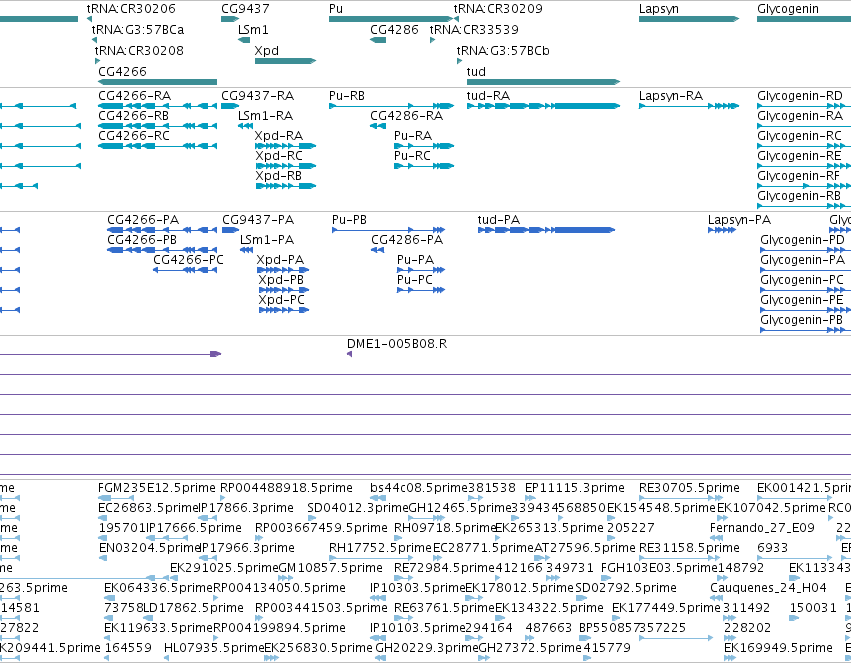851x663 pixels.
Task: Select the RE30705.5prime EST
Action: click(x=681, y=498)
